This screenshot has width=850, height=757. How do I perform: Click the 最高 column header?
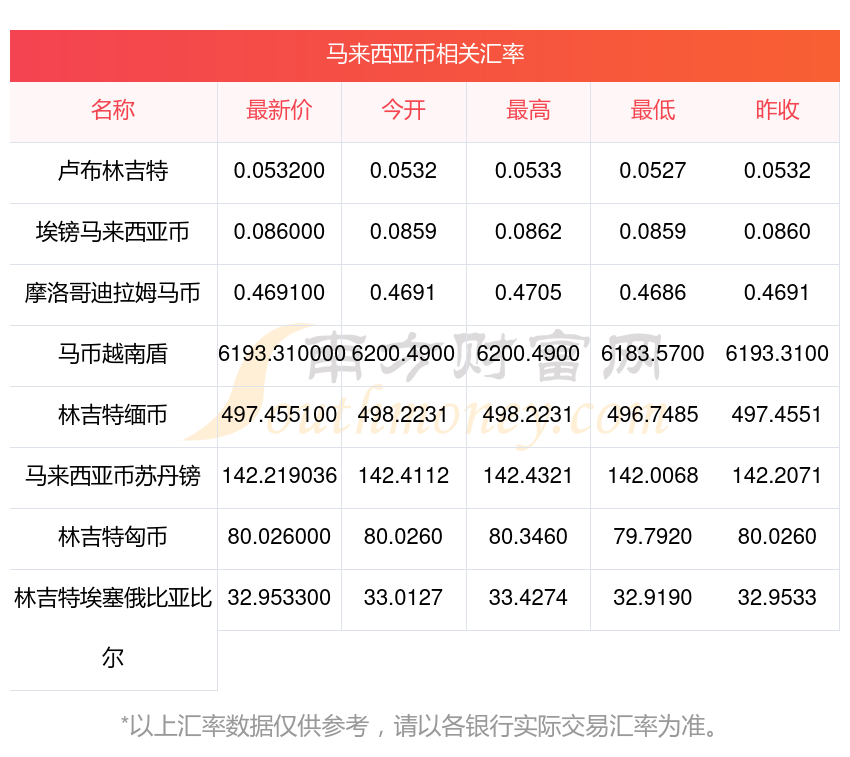528,110
